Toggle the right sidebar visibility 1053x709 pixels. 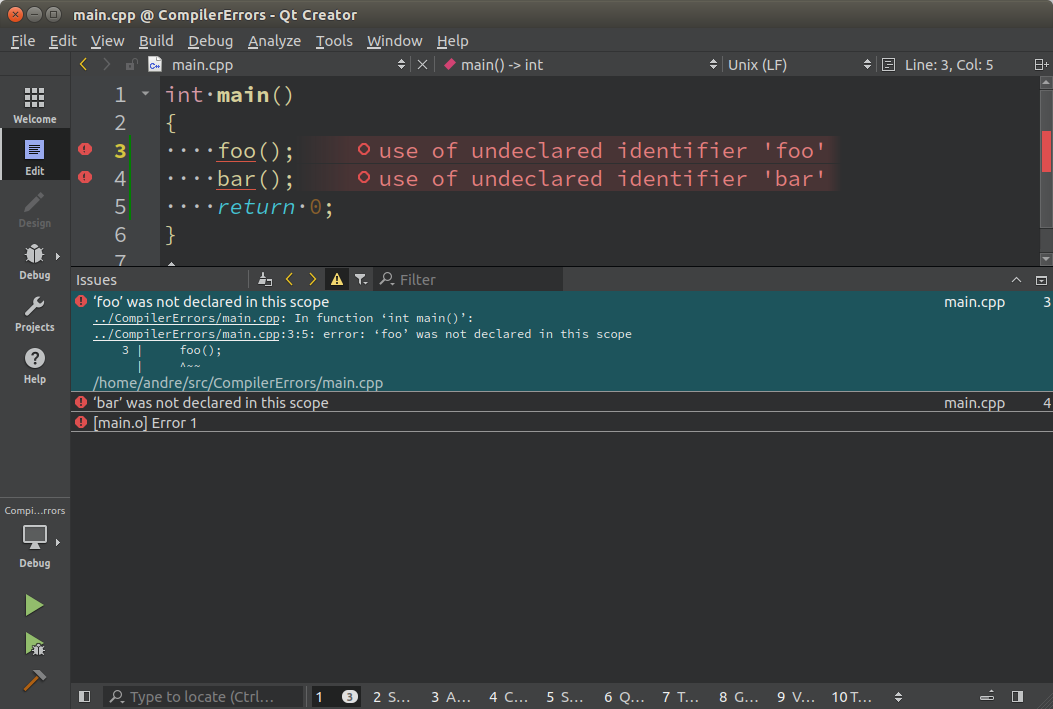(1017, 696)
